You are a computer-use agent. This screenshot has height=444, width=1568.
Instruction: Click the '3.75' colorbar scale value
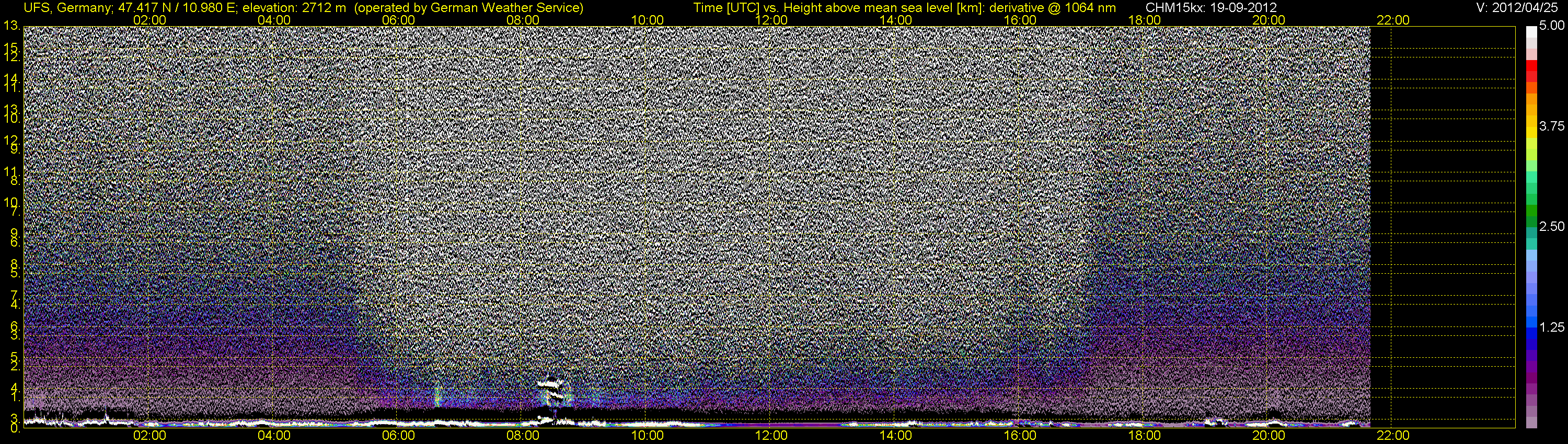pyautogui.click(x=1552, y=126)
